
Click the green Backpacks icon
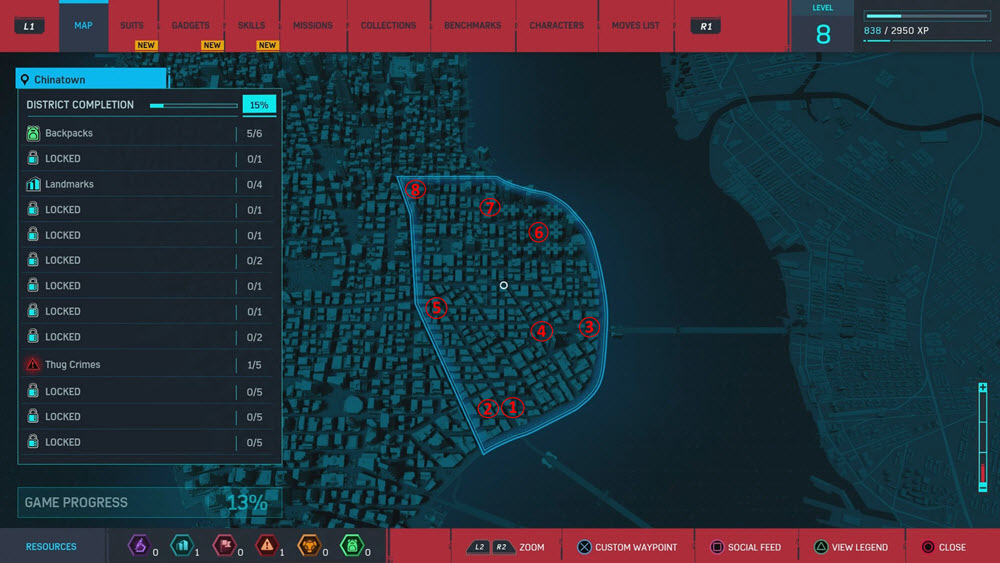point(33,133)
